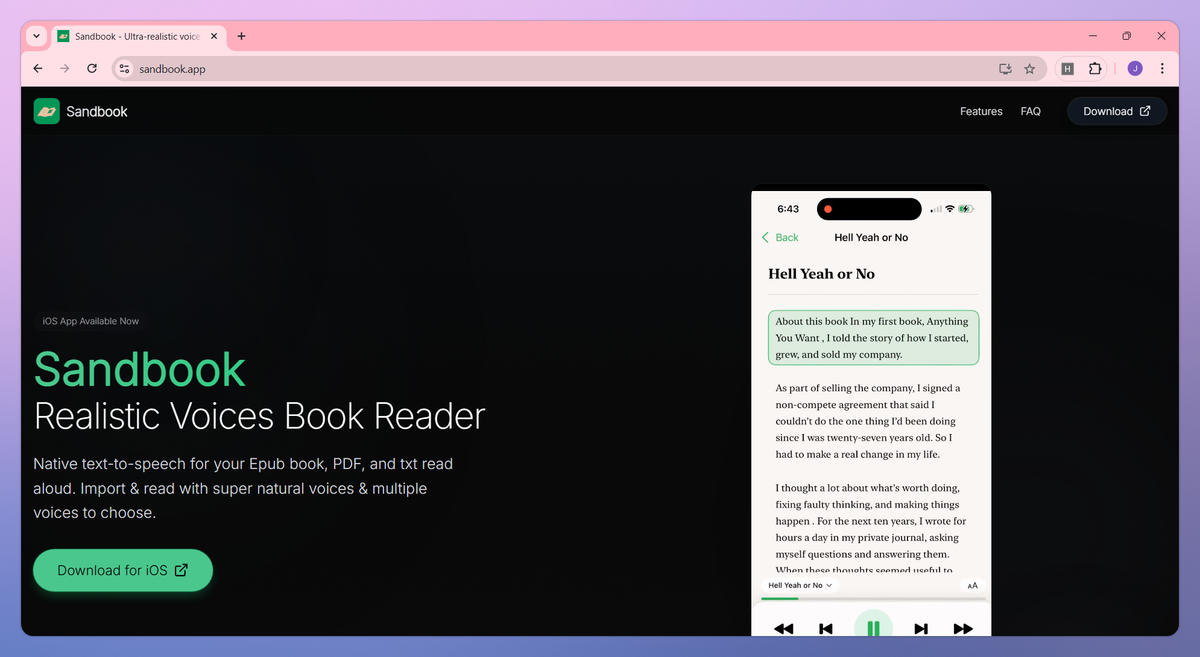Viewport: 1200px width, 657px height.
Task: Open the Extensions puzzle icon
Action: pos(1095,69)
